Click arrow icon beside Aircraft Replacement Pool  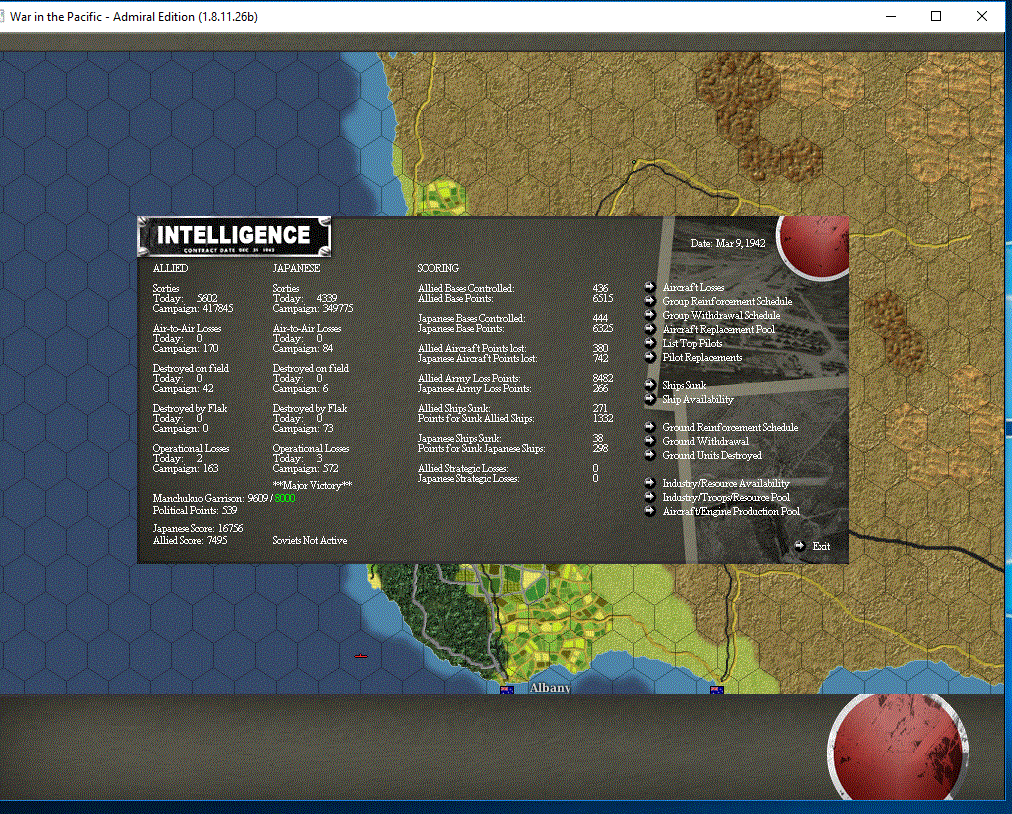pos(650,329)
